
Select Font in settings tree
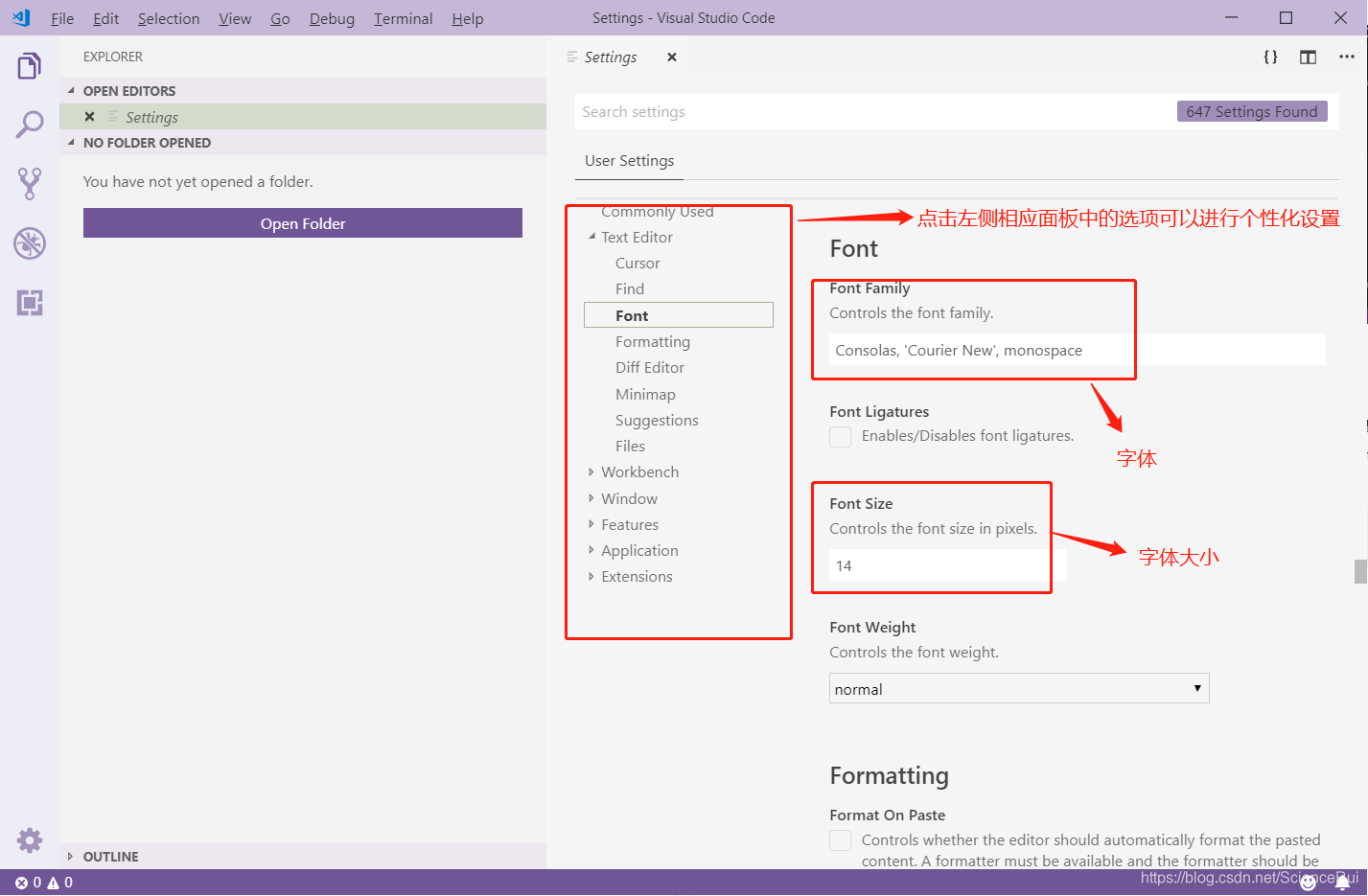tap(679, 315)
